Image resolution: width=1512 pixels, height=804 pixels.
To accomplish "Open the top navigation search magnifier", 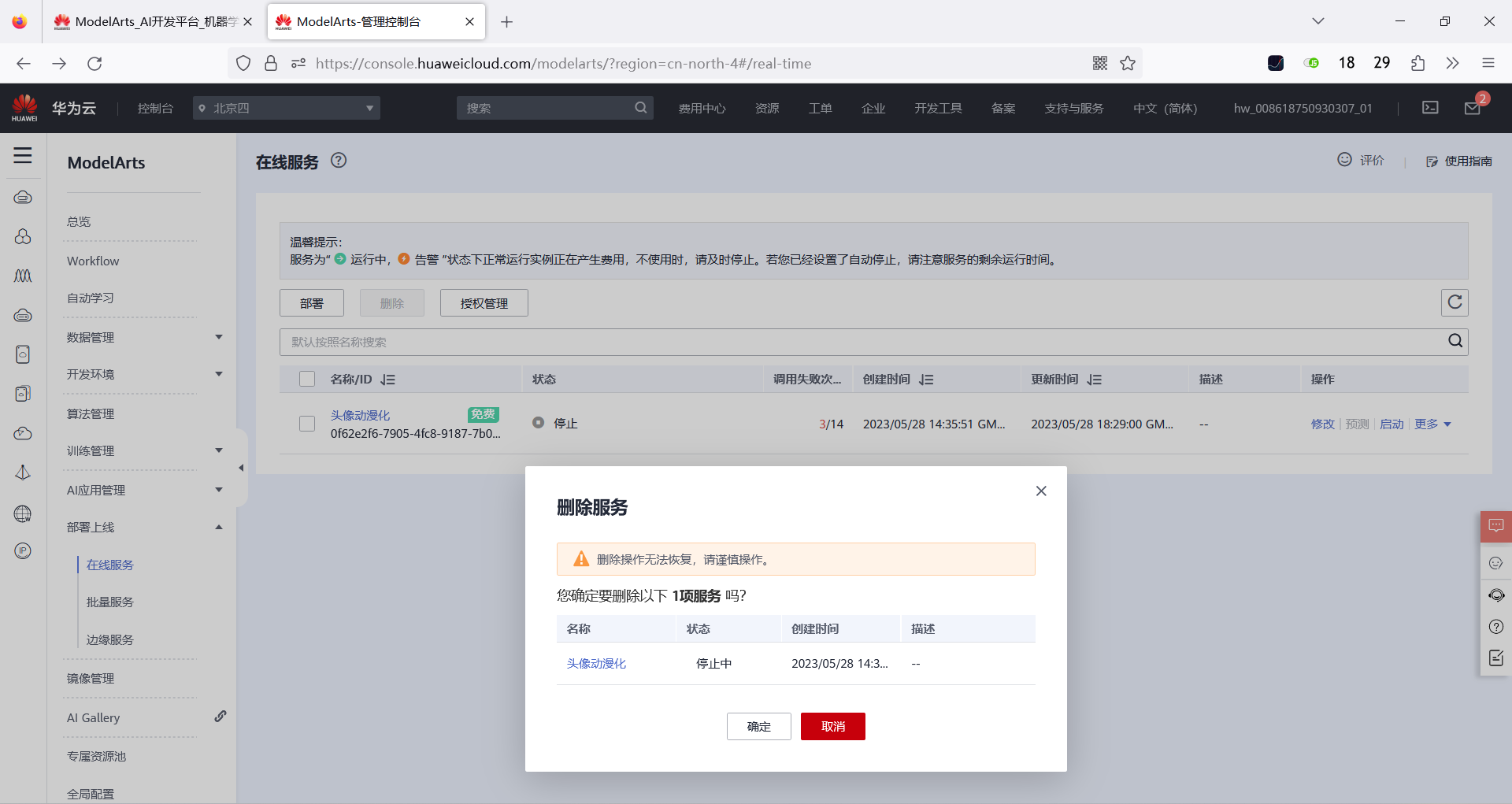I will pos(640,108).
